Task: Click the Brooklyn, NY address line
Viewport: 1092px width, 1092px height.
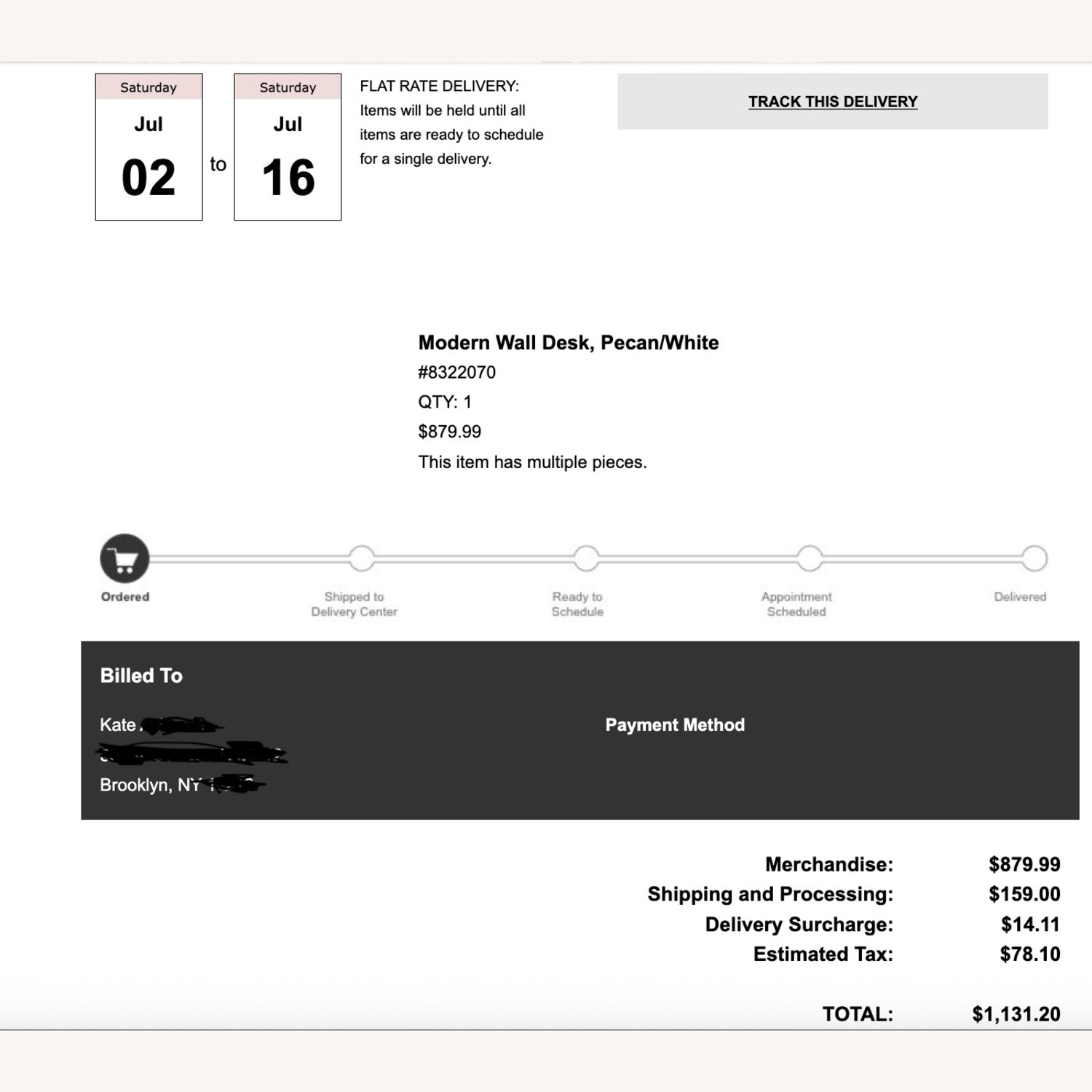Action: pos(149,786)
